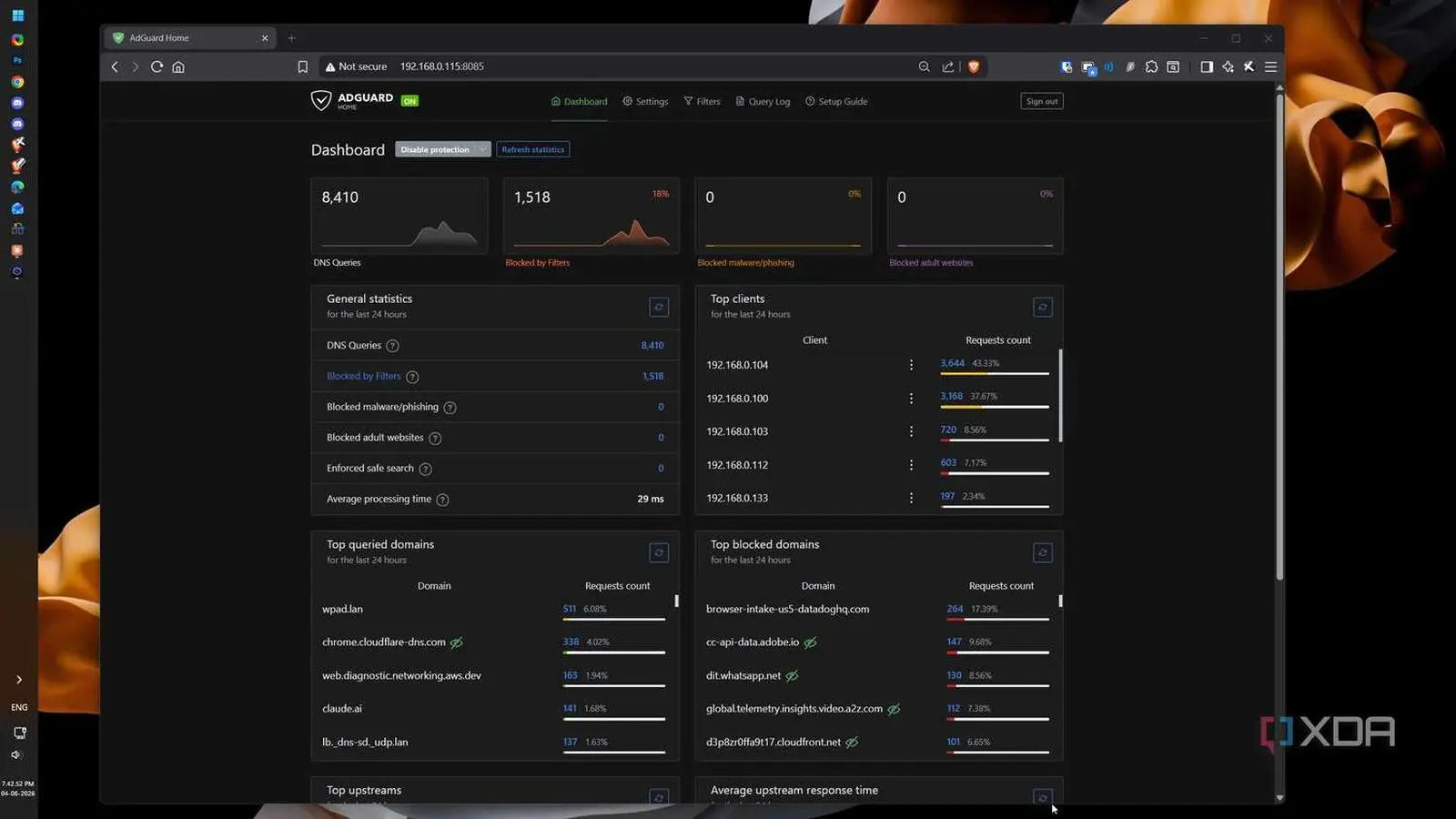Click the page vertical scrollbar
This screenshot has height=819, width=1456.
[1279, 337]
